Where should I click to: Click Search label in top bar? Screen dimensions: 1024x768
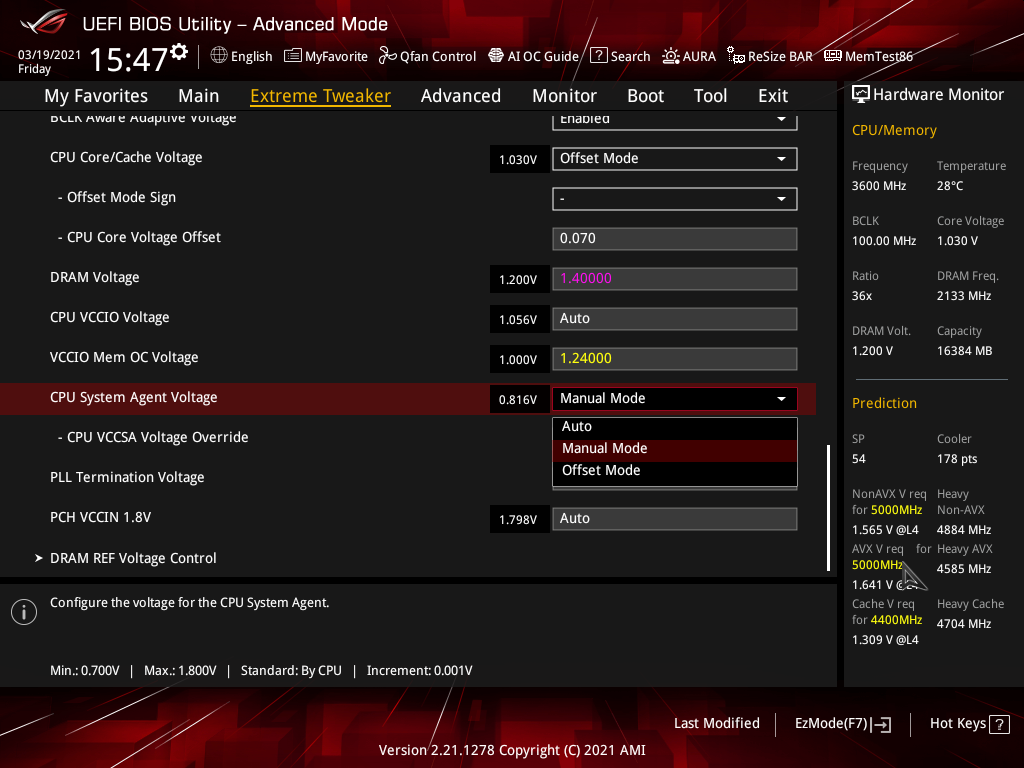(x=630, y=56)
